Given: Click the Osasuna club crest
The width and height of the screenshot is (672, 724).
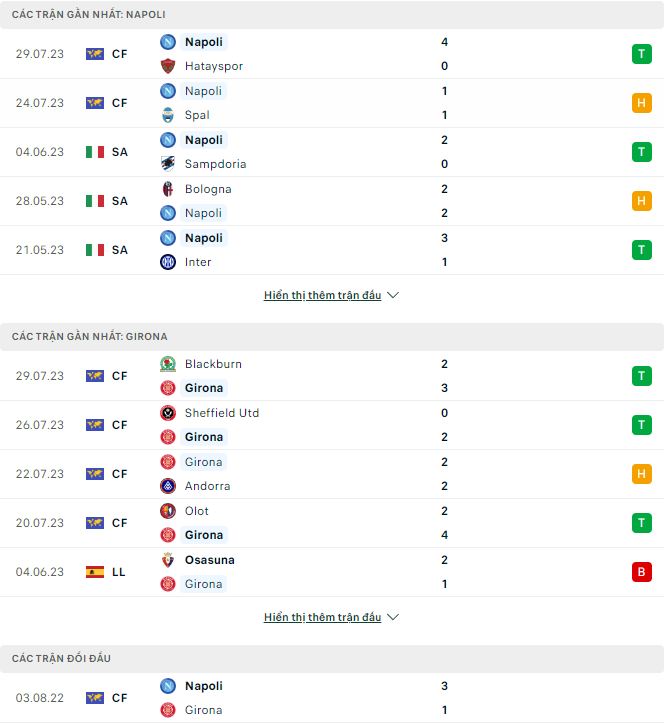Looking at the screenshot, I should (x=168, y=560).
